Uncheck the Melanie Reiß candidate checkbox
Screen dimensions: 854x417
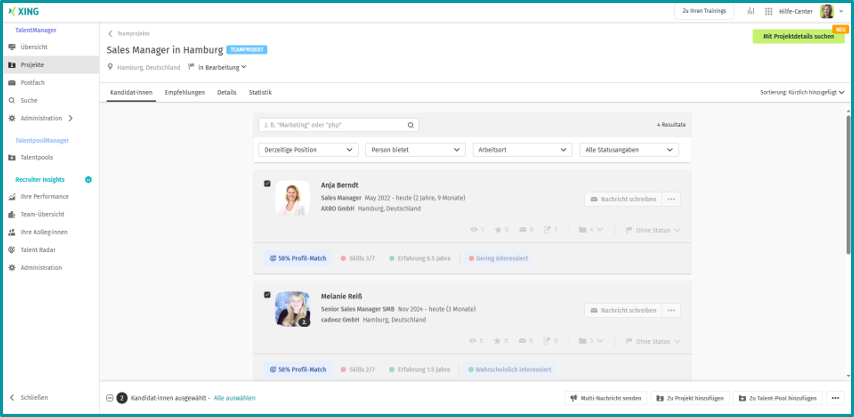pyautogui.click(x=267, y=295)
